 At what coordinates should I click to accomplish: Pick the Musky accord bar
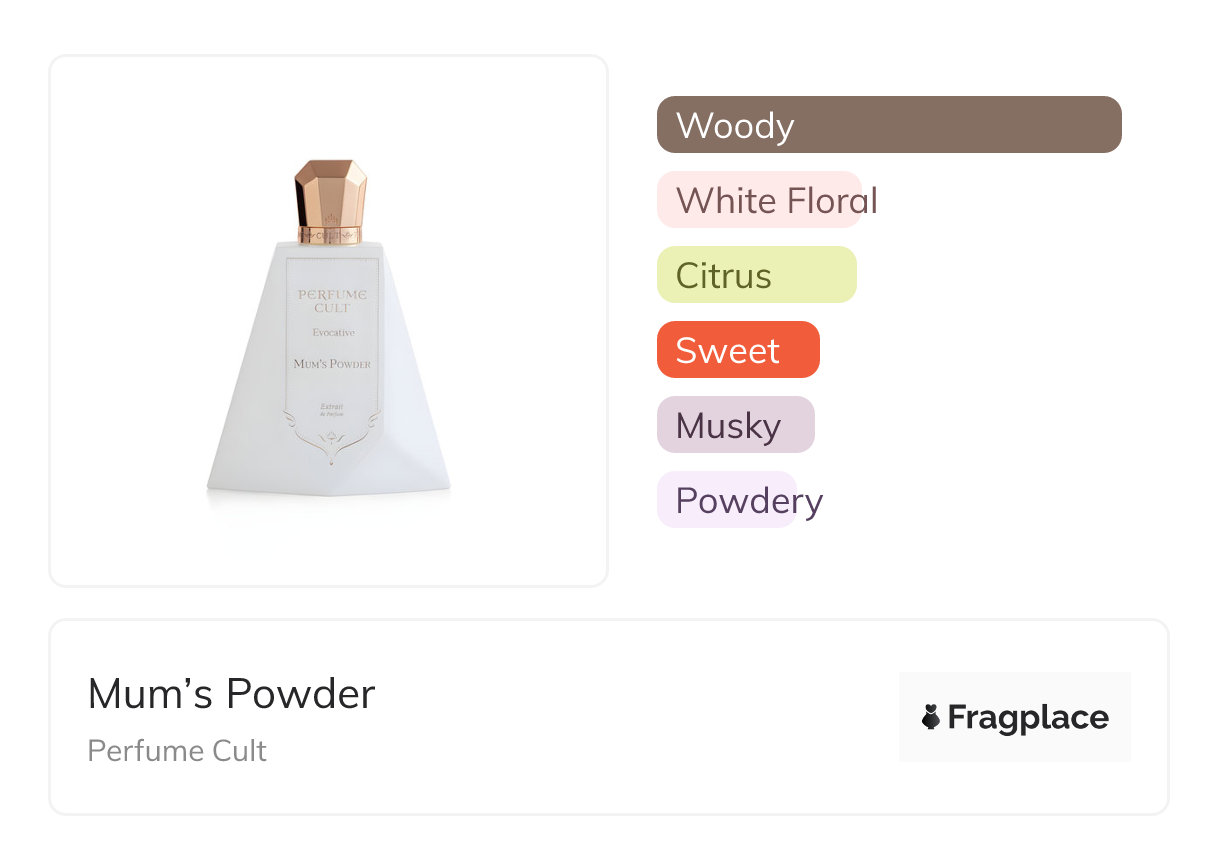click(x=735, y=425)
